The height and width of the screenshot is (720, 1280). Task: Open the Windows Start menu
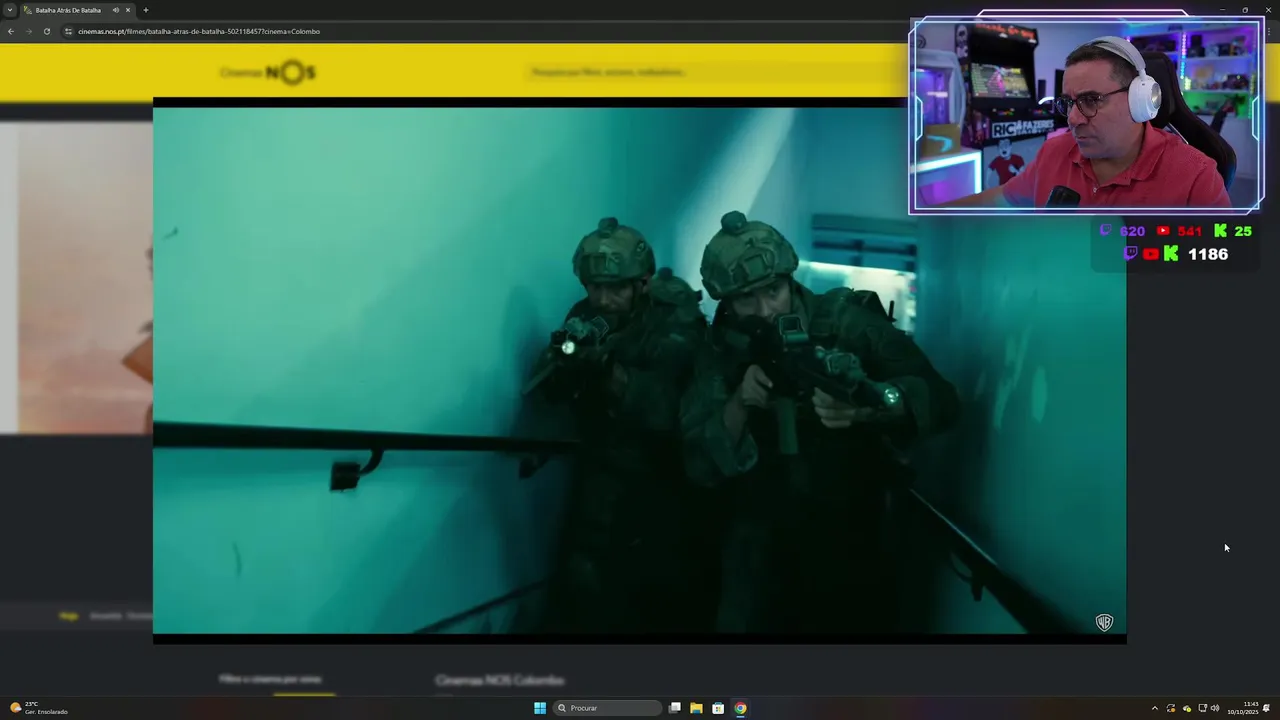[x=540, y=708]
